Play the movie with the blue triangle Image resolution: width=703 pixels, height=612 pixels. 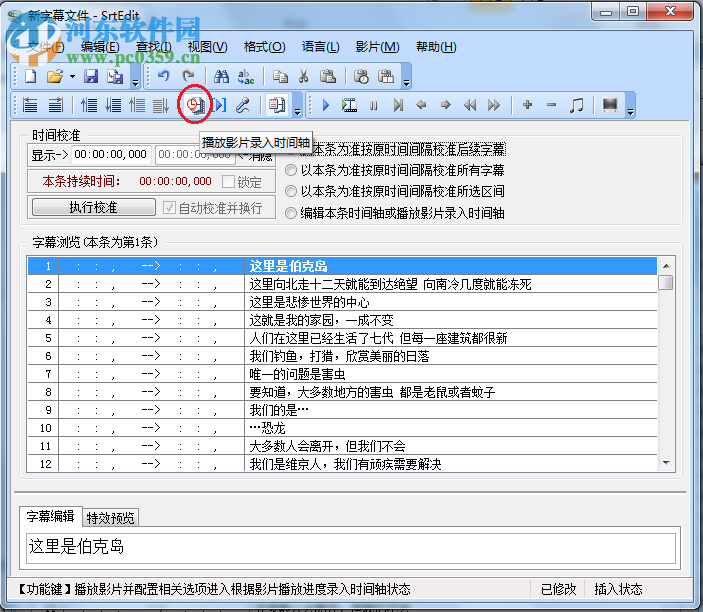tap(325, 105)
